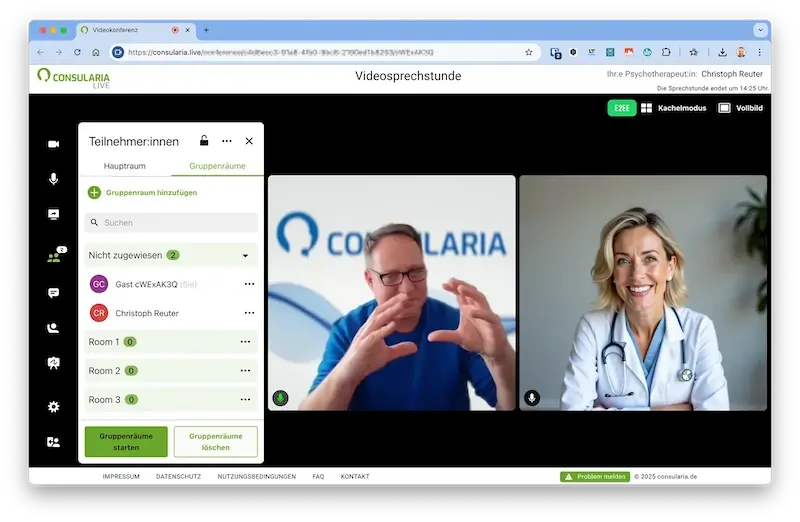Mute microphone via left sidebar icon
800x522 pixels.
coord(54,179)
